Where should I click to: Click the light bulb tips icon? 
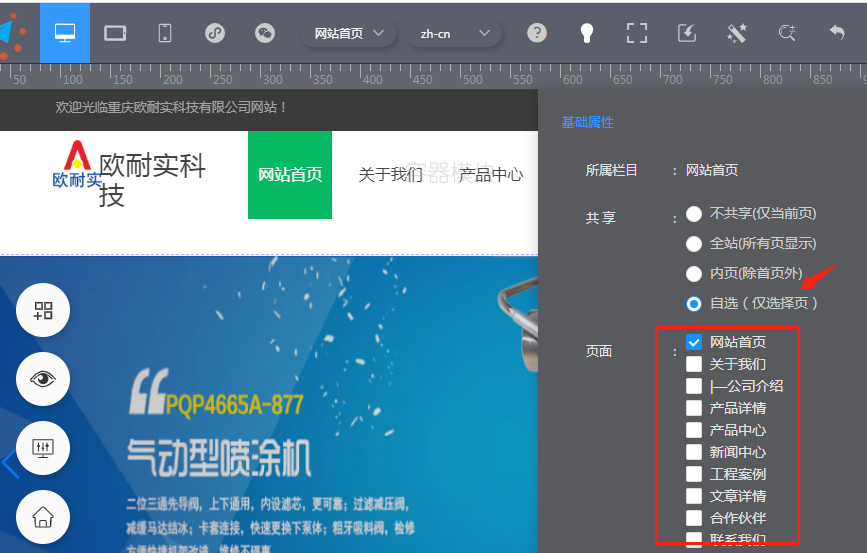[587, 33]
